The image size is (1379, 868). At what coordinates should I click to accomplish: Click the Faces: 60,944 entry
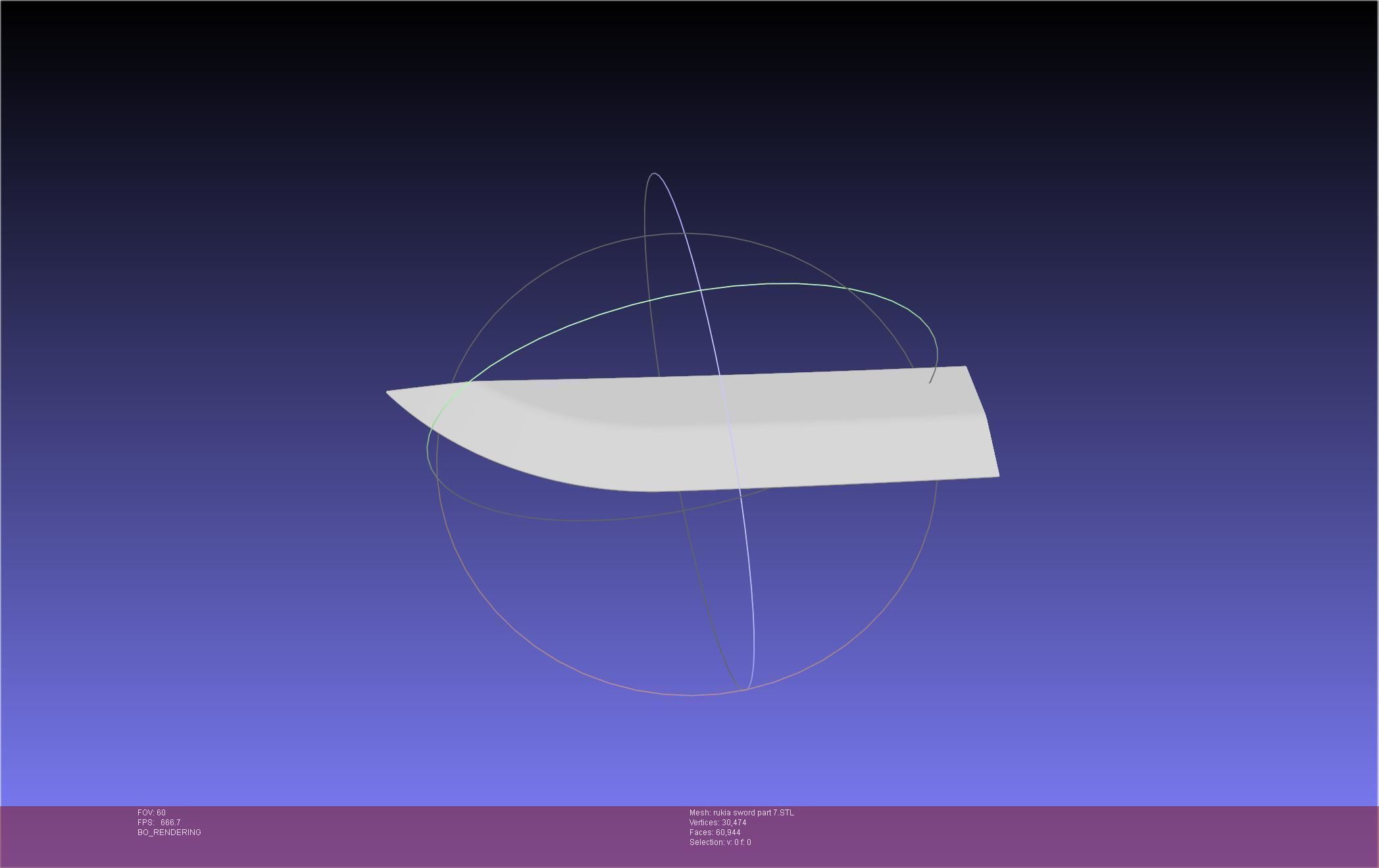pyautogui.click(x=715, y=832)
